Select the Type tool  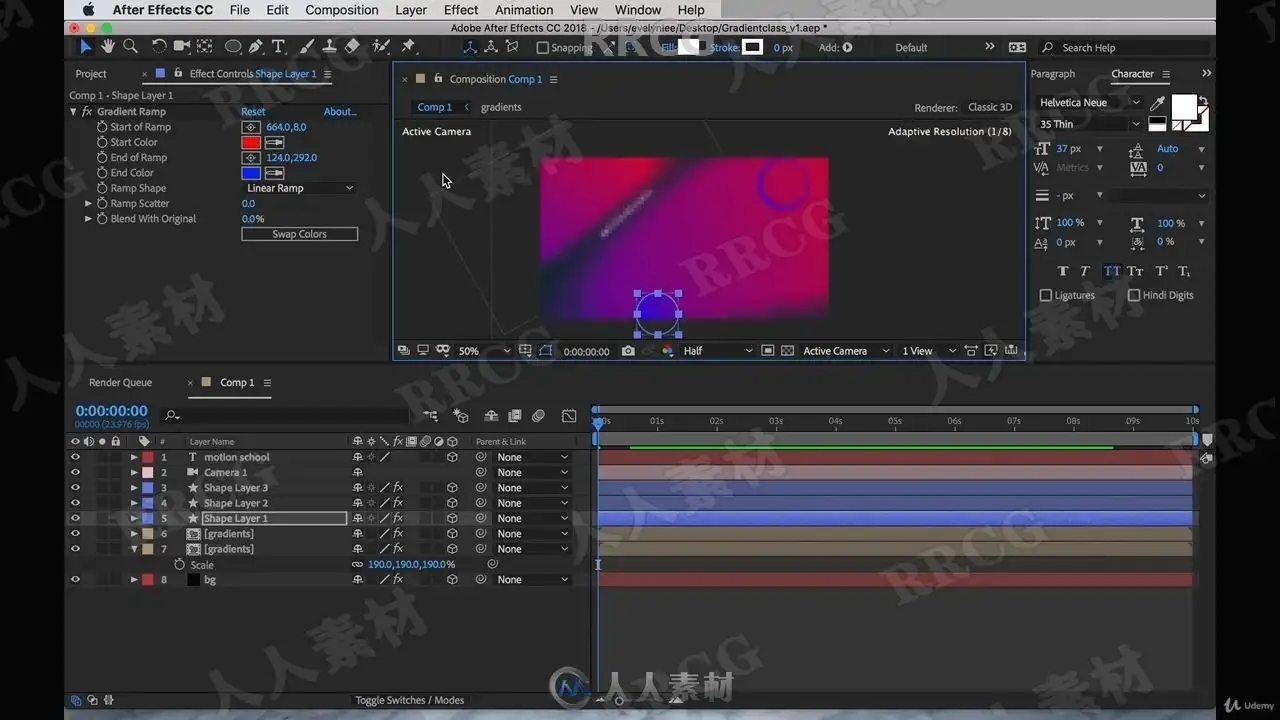click(x=278, y=46)
